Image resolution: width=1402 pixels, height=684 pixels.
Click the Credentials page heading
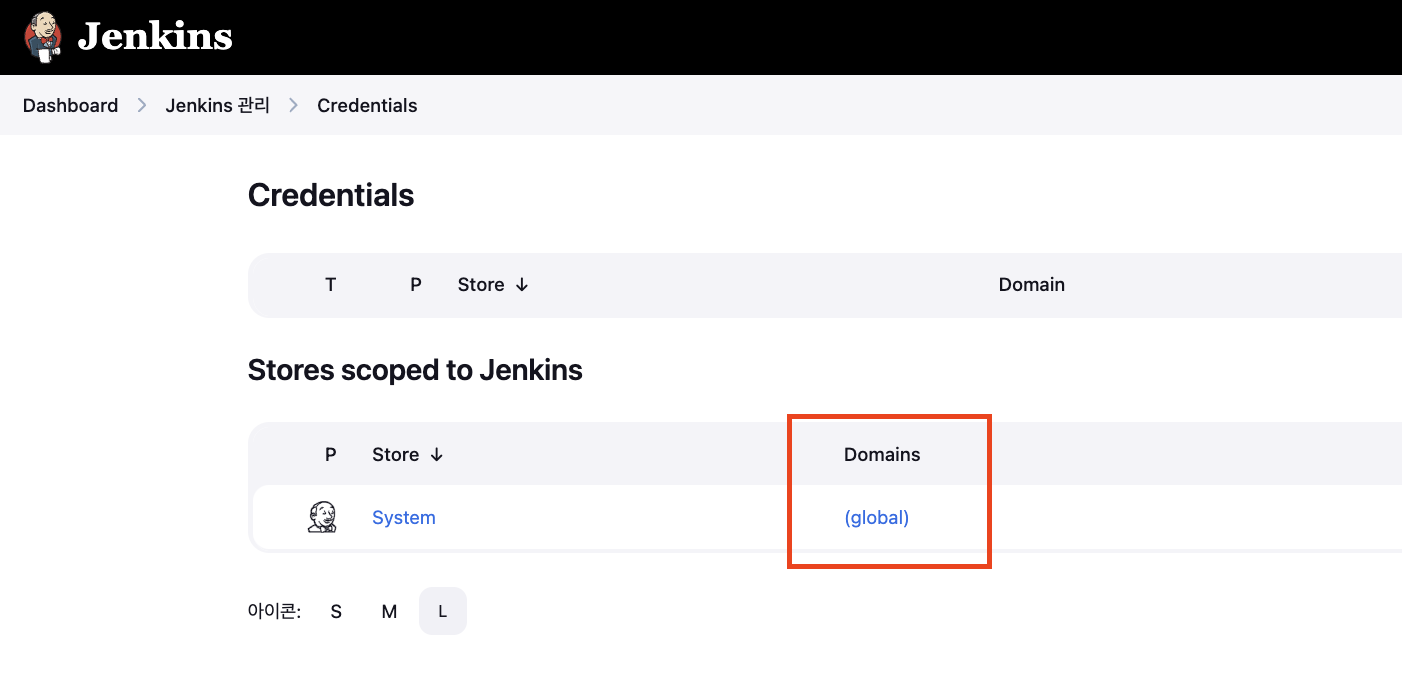click(x=331, y=195)
